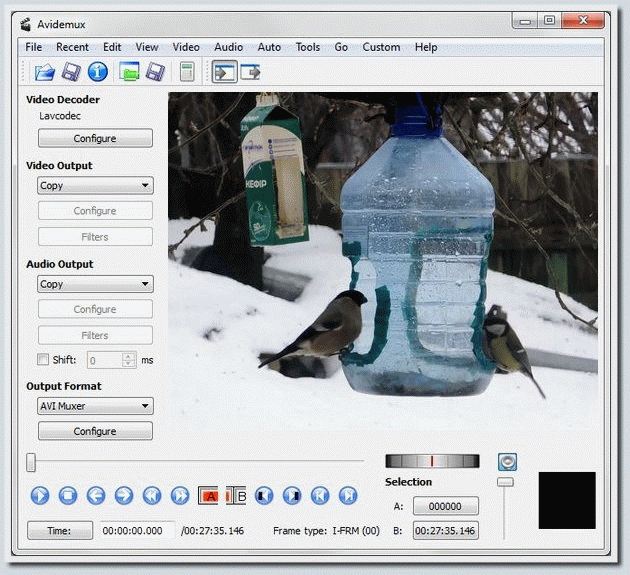This screenshot has height=575, width=630.
Task: Click the vertical volume slider handle
Action: coord(505,482)
